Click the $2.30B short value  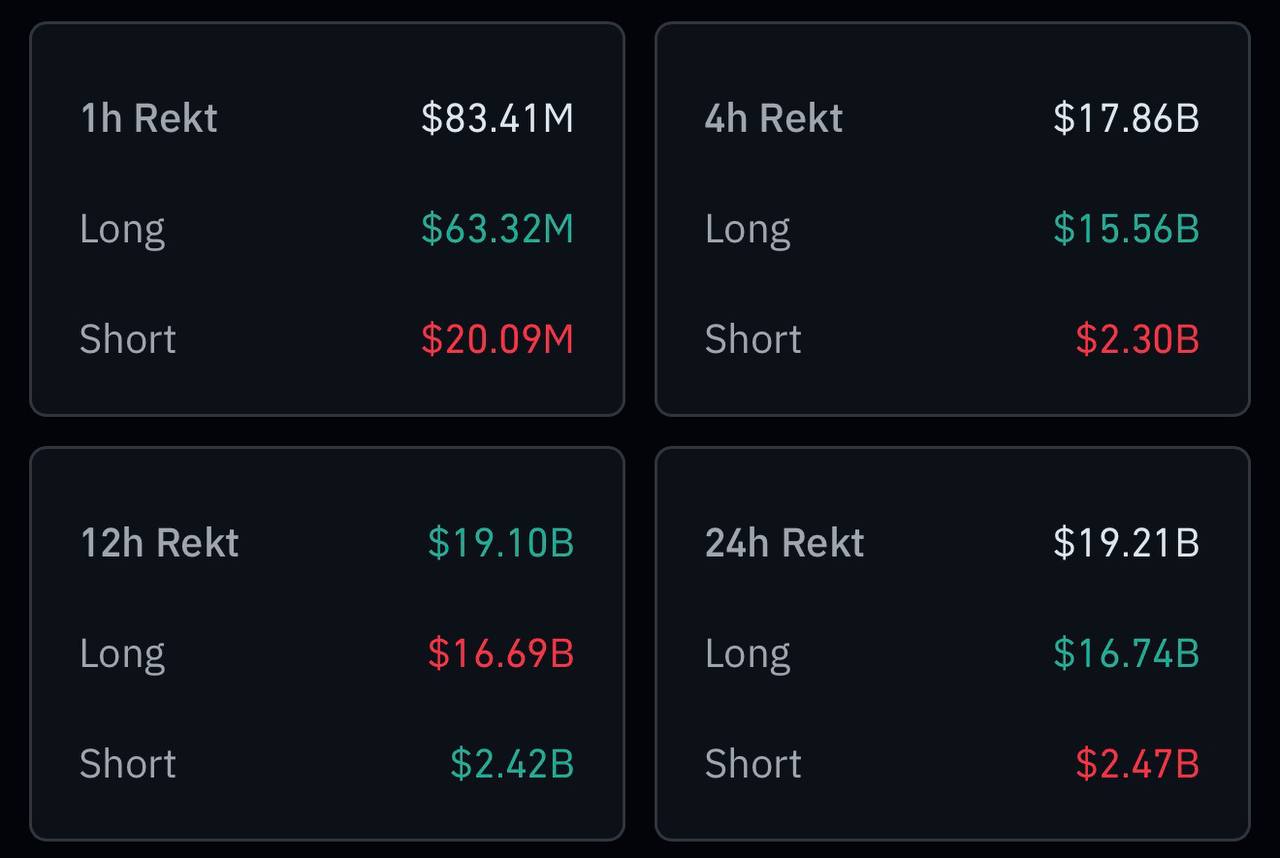1137,339
